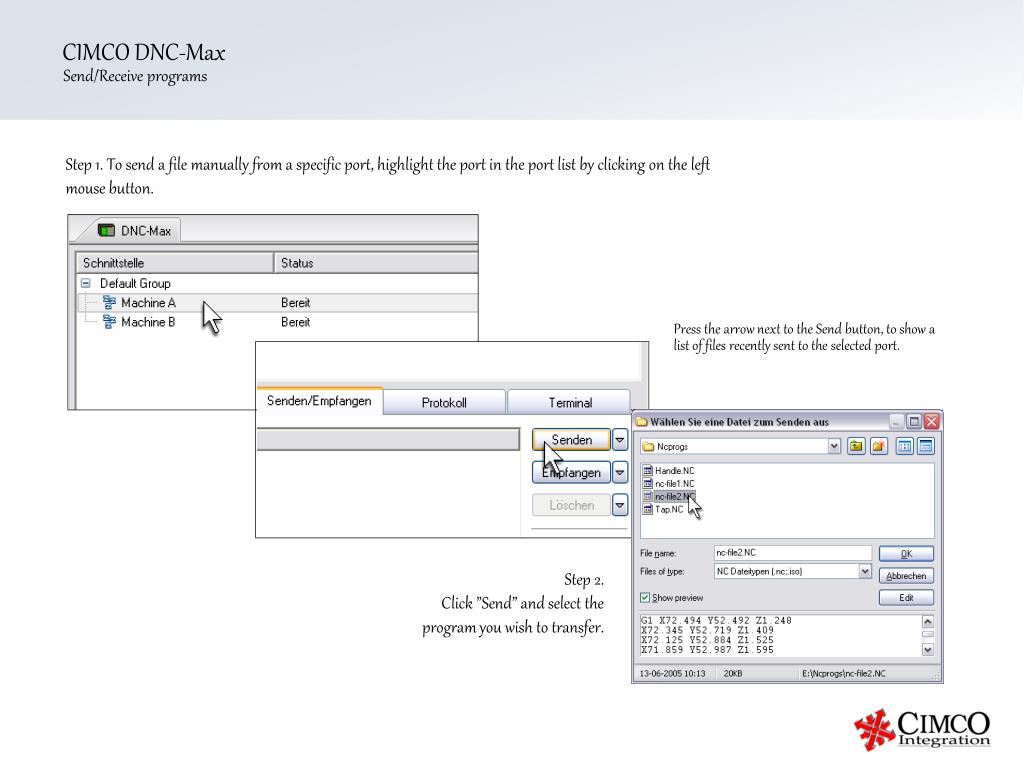
Task: Click the Bereit status of Machine B
Action: coord(296,322)
